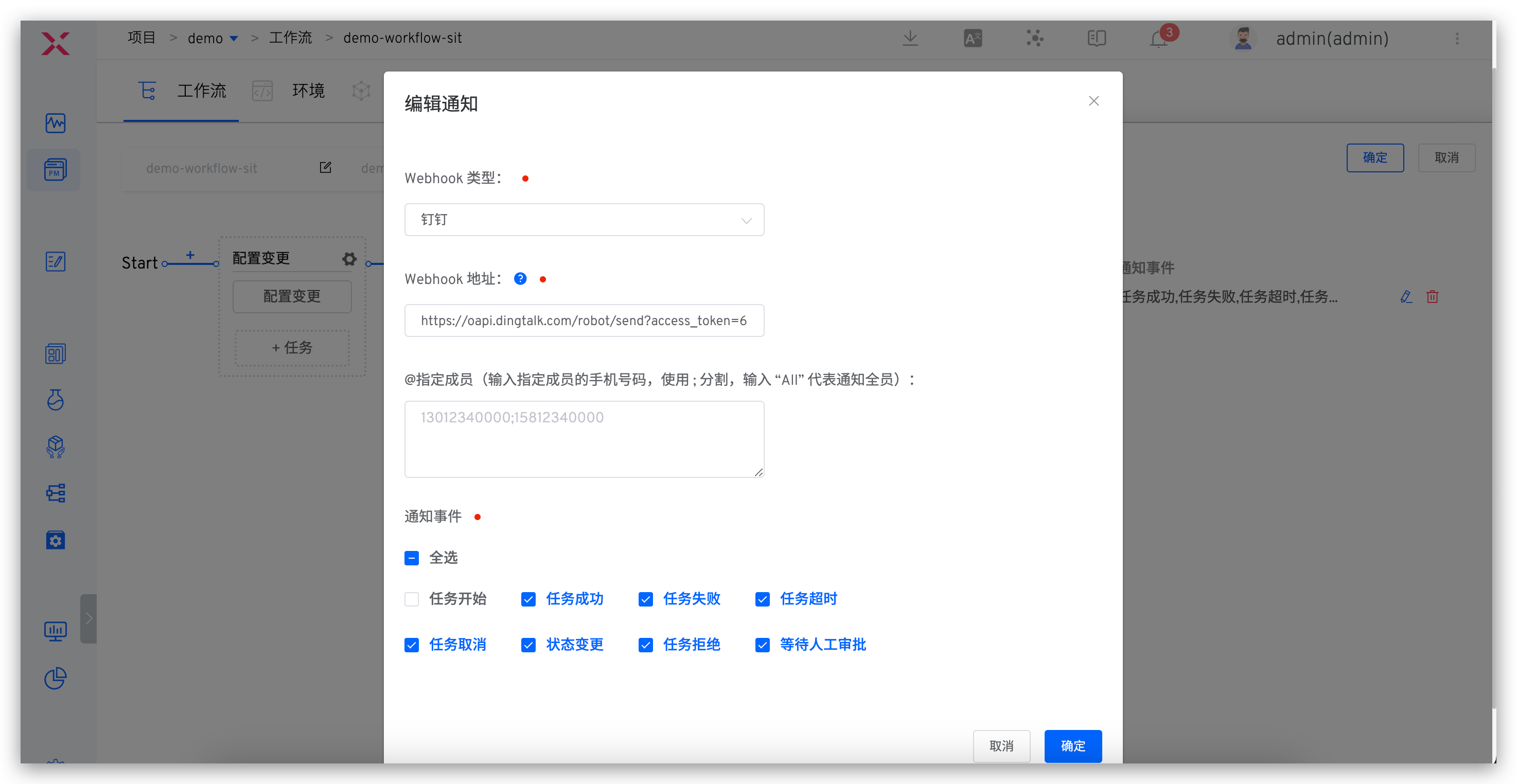
Task: Click the plus icon after Start
Action: pos(189,255)
